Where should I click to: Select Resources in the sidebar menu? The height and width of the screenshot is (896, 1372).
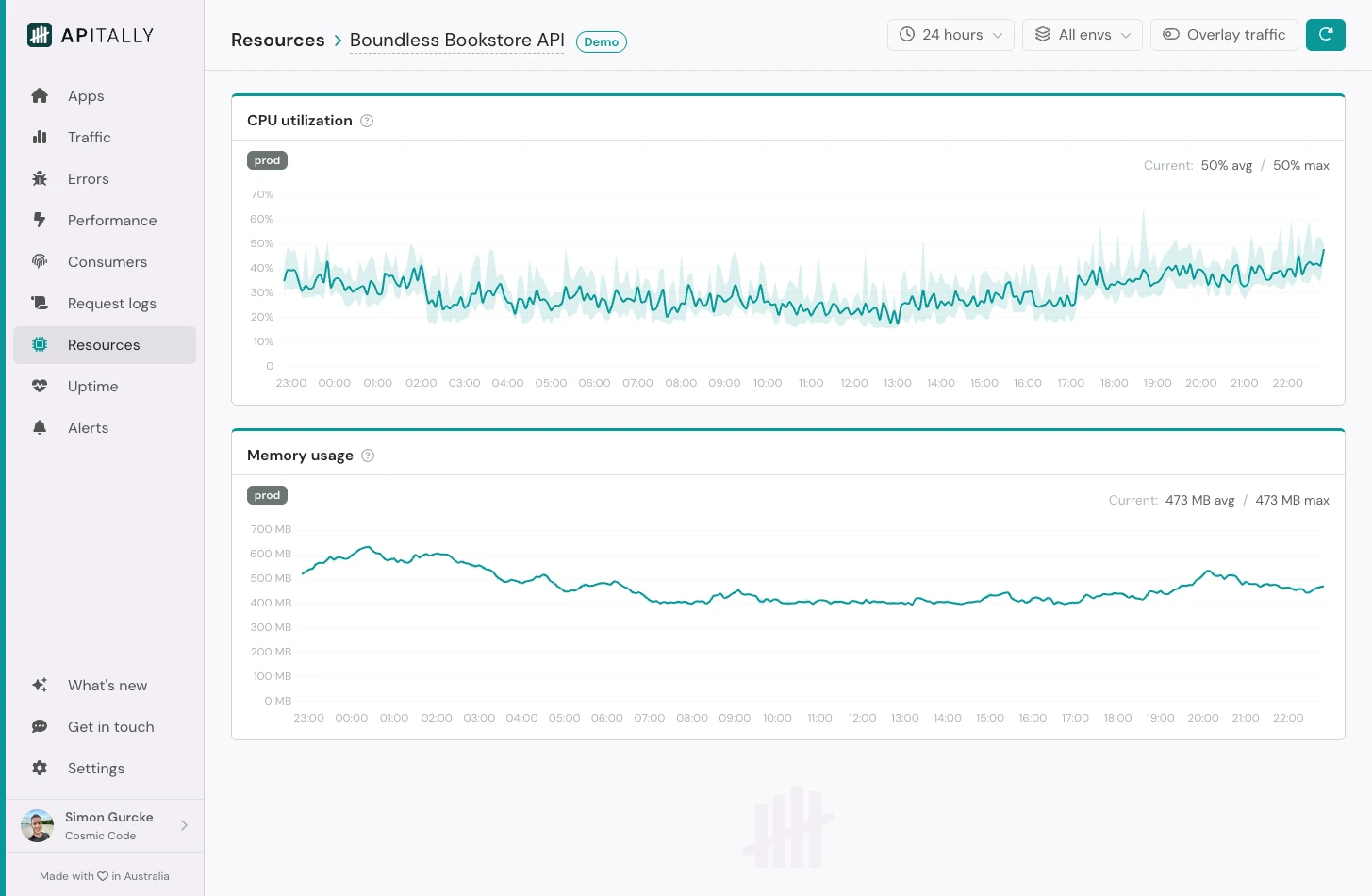(104, 344)
